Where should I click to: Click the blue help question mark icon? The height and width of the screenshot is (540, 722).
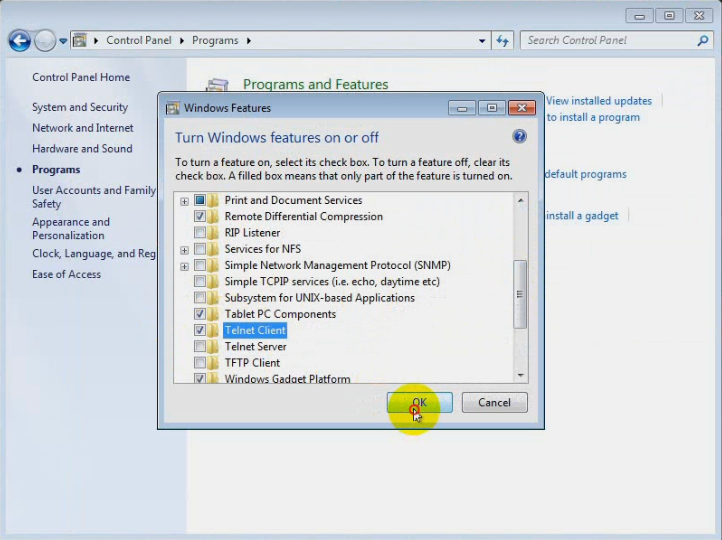click(x=519, y=137)
